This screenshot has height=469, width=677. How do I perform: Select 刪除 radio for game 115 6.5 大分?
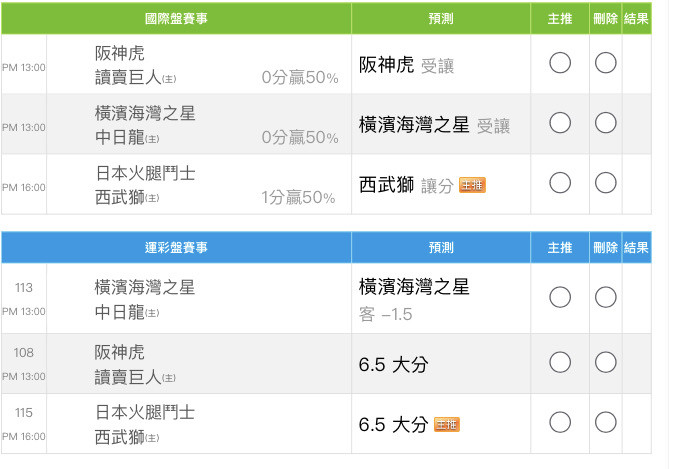point(605,422)
